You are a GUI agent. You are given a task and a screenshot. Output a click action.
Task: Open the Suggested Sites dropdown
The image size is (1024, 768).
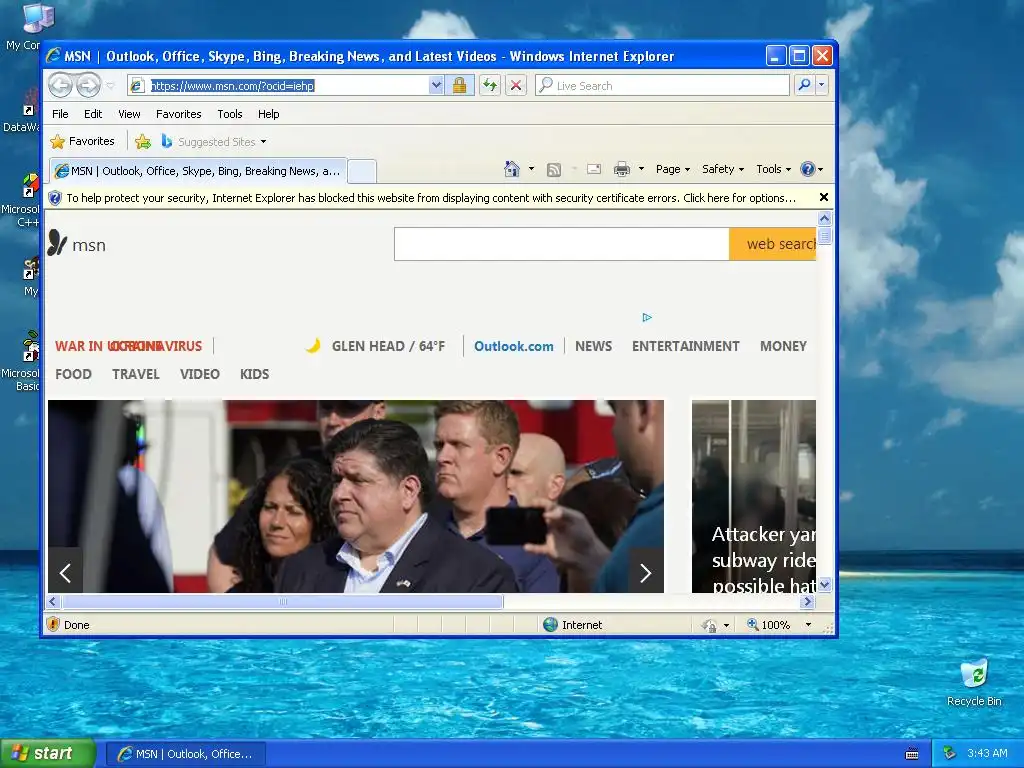[214, 142]
